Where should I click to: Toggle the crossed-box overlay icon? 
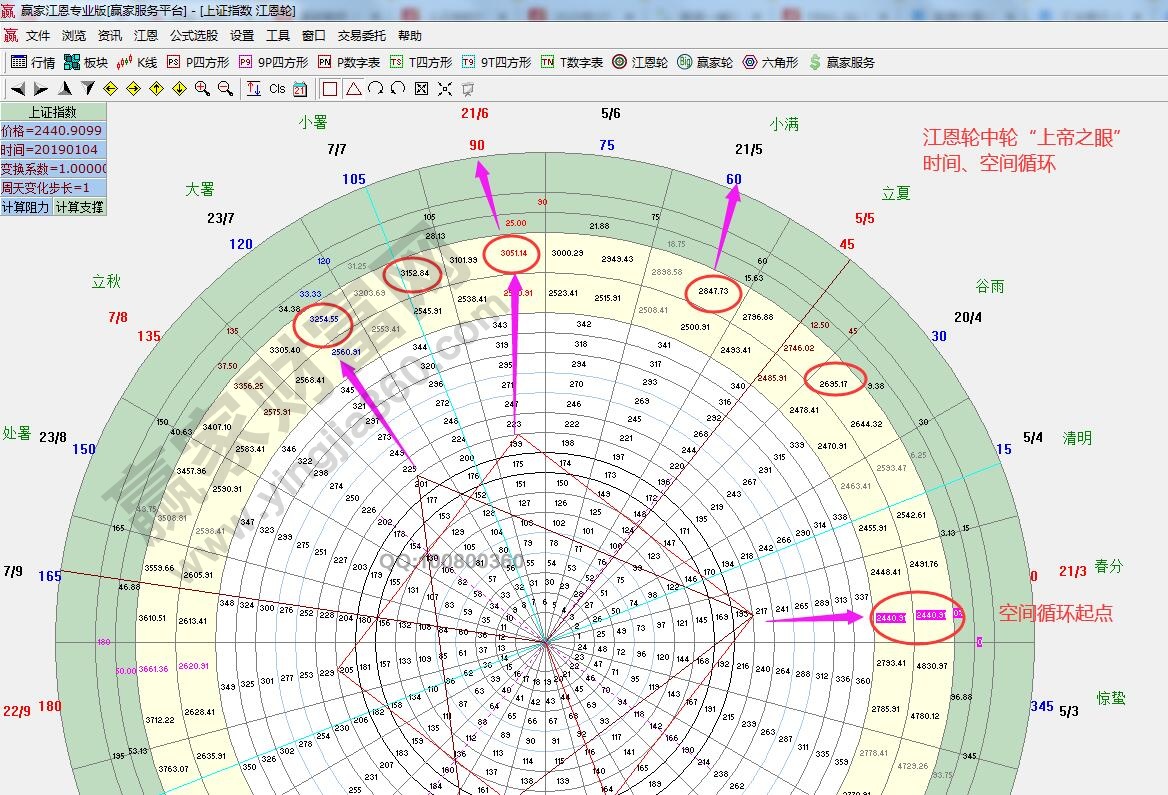point(421,89)
